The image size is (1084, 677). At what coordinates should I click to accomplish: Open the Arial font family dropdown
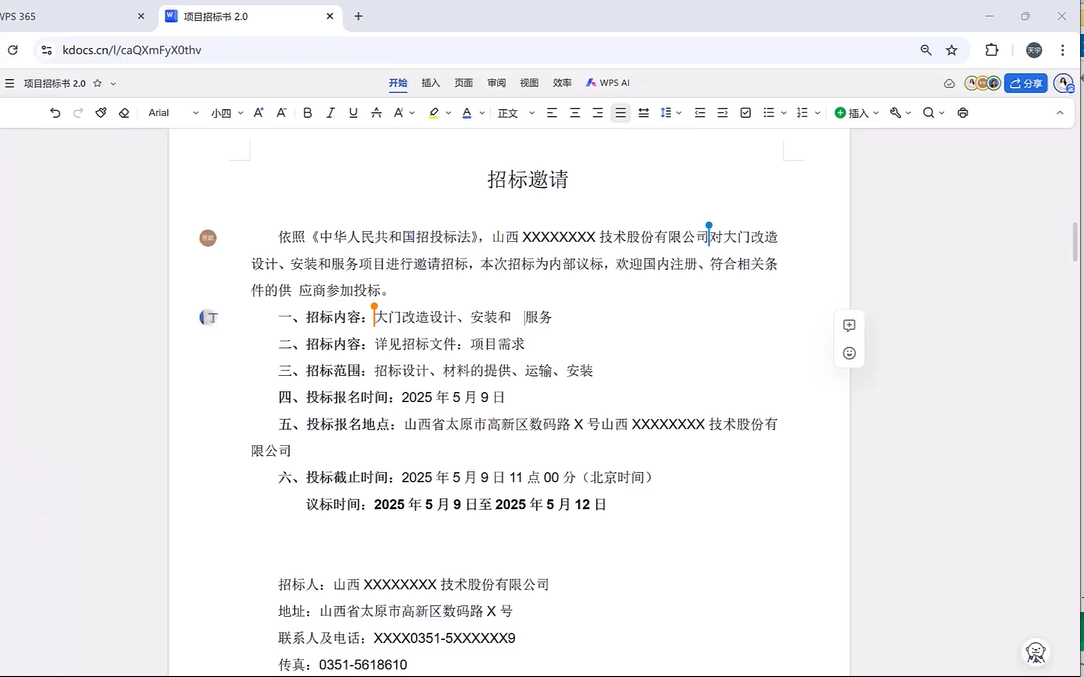coord(173,113)
